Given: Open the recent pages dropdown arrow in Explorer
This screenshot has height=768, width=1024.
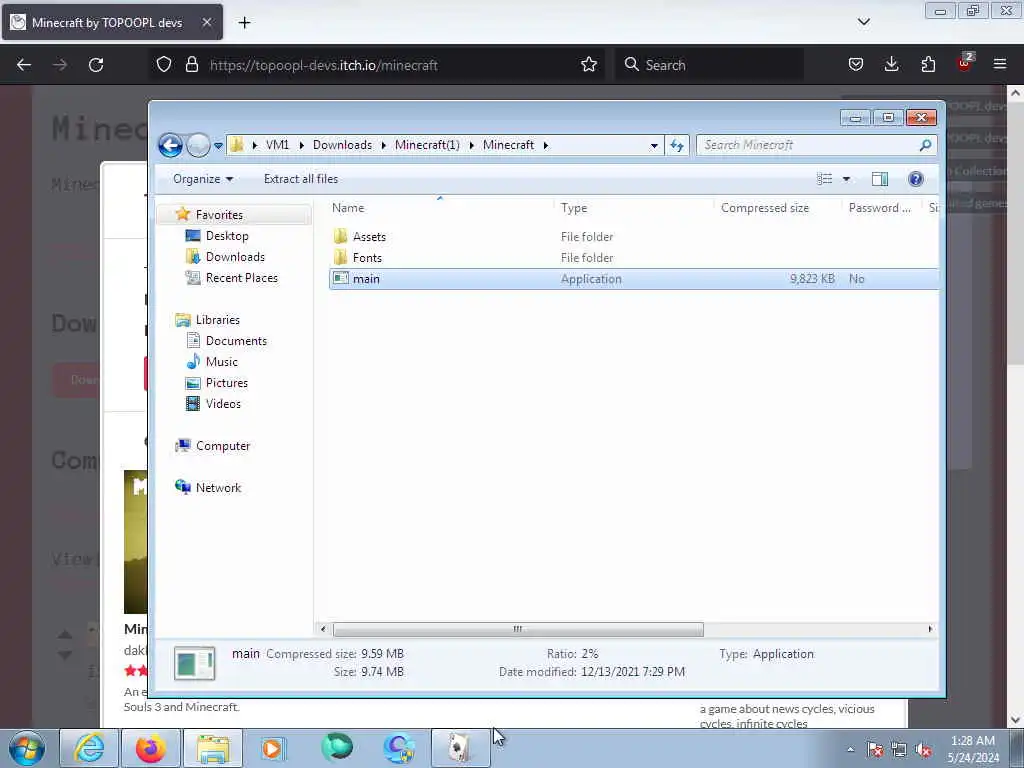Looking at the screenshot, I should click(218, 146).
